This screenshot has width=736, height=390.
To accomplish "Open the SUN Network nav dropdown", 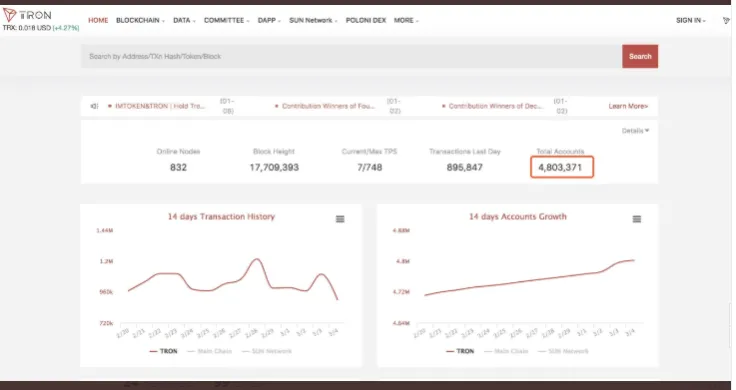I will pos(313,20).
